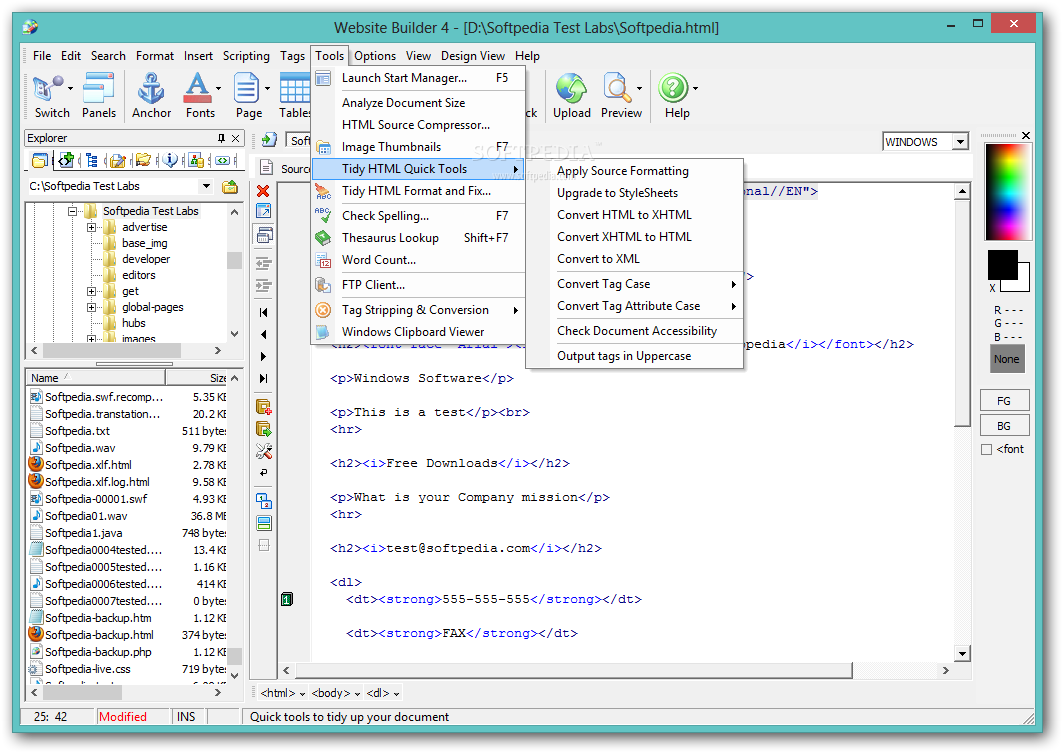Click the editor vertical scrollbar down arrow
The image size is (1063, 753).
tap(962, 653)
